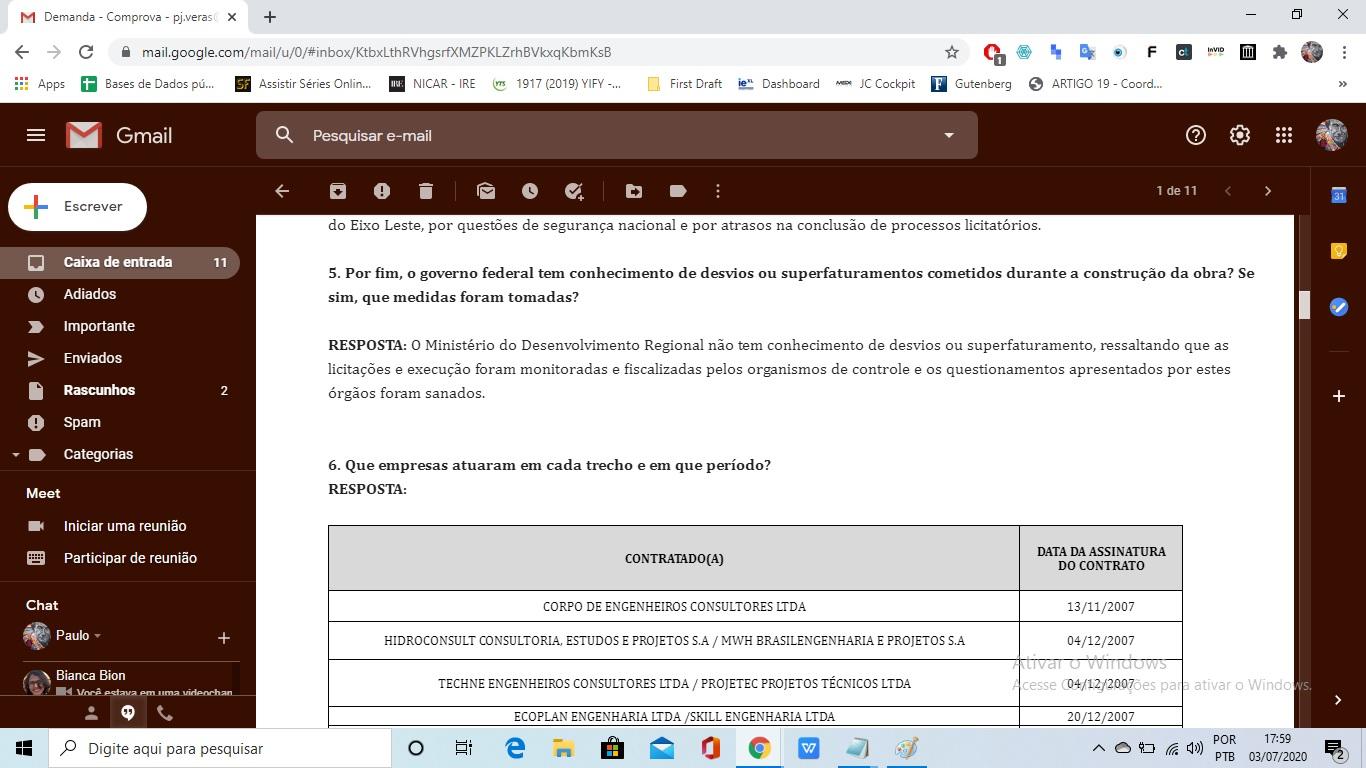Open Chrome extensions puzzle icon
This screenshot has height=768, width=1366.
coord(1279,52)
